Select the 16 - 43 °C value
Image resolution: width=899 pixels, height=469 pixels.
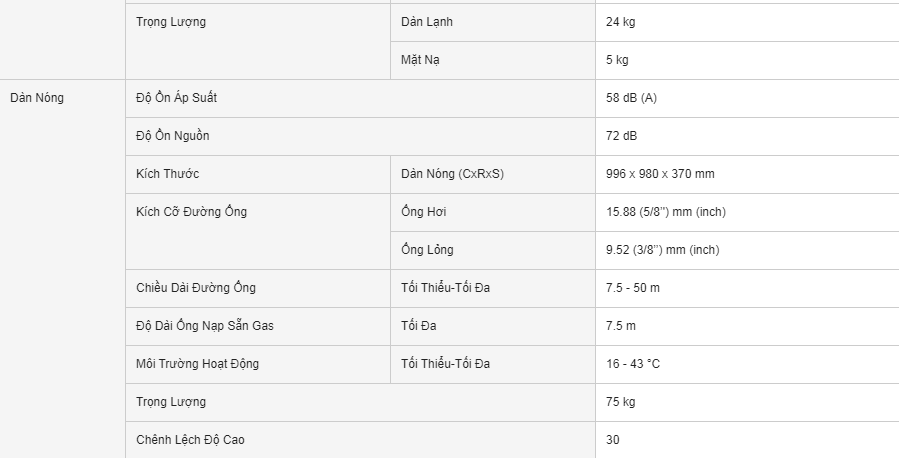(632, 364)
